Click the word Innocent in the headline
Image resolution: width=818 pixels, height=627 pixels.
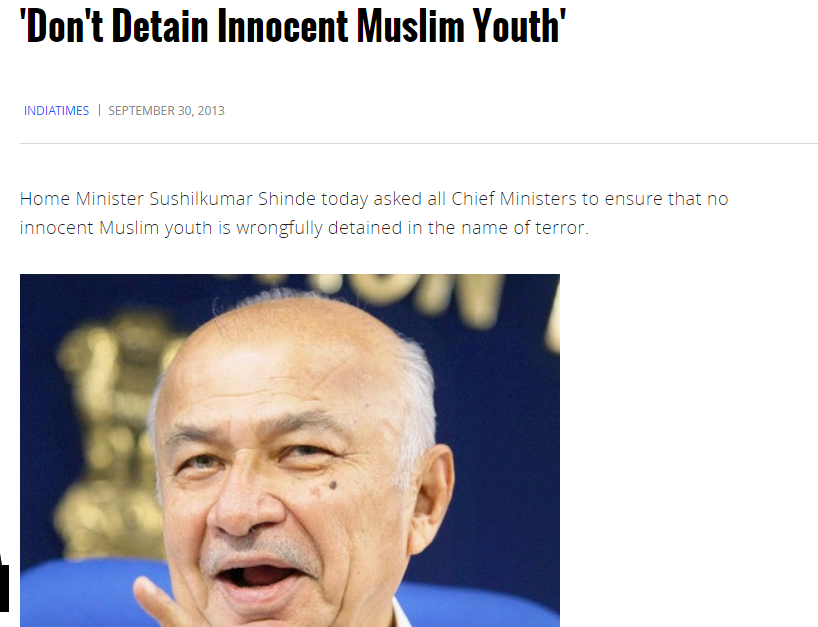coord(282,26)
